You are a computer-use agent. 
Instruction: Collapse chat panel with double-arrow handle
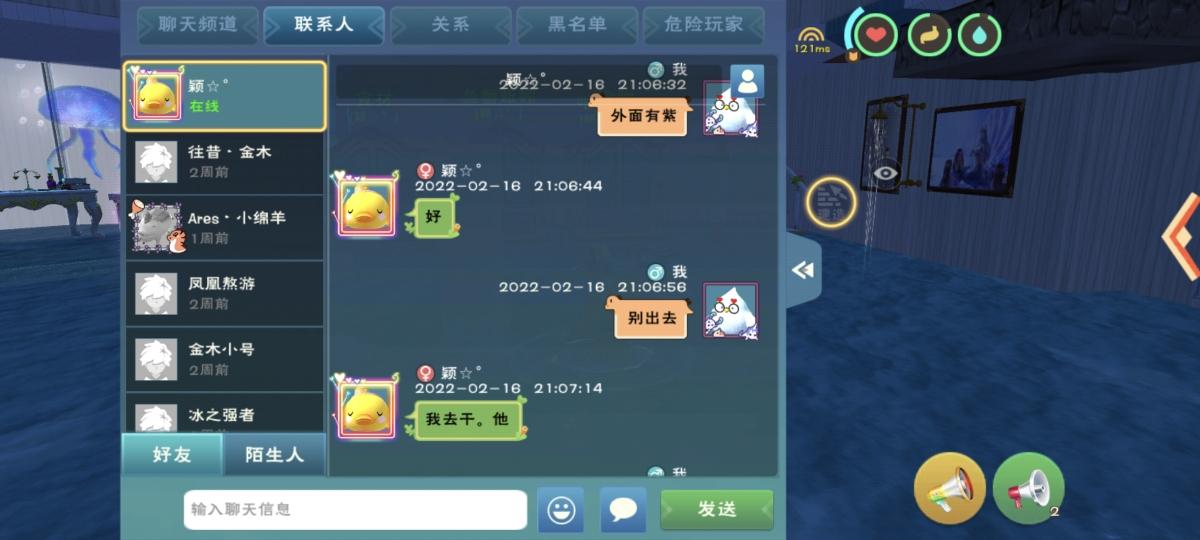pos(803,270)
